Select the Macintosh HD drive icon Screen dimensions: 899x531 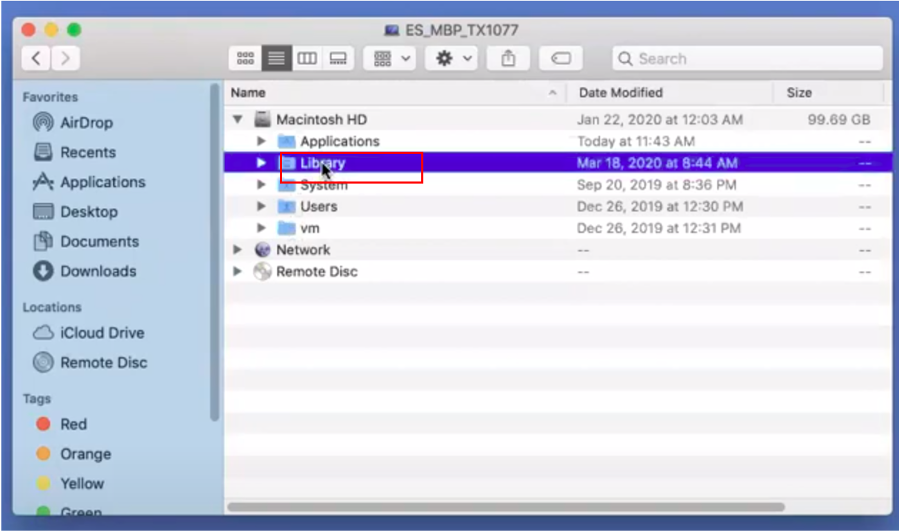[263, 119]
